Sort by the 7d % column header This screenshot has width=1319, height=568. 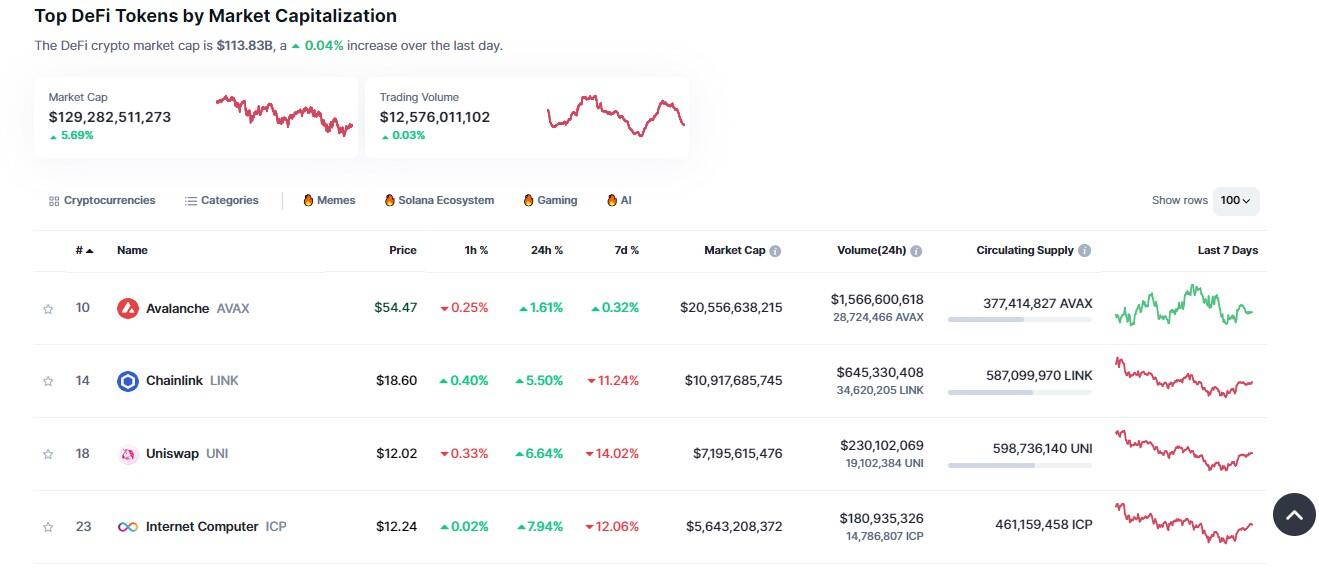(x=627, y=250)
